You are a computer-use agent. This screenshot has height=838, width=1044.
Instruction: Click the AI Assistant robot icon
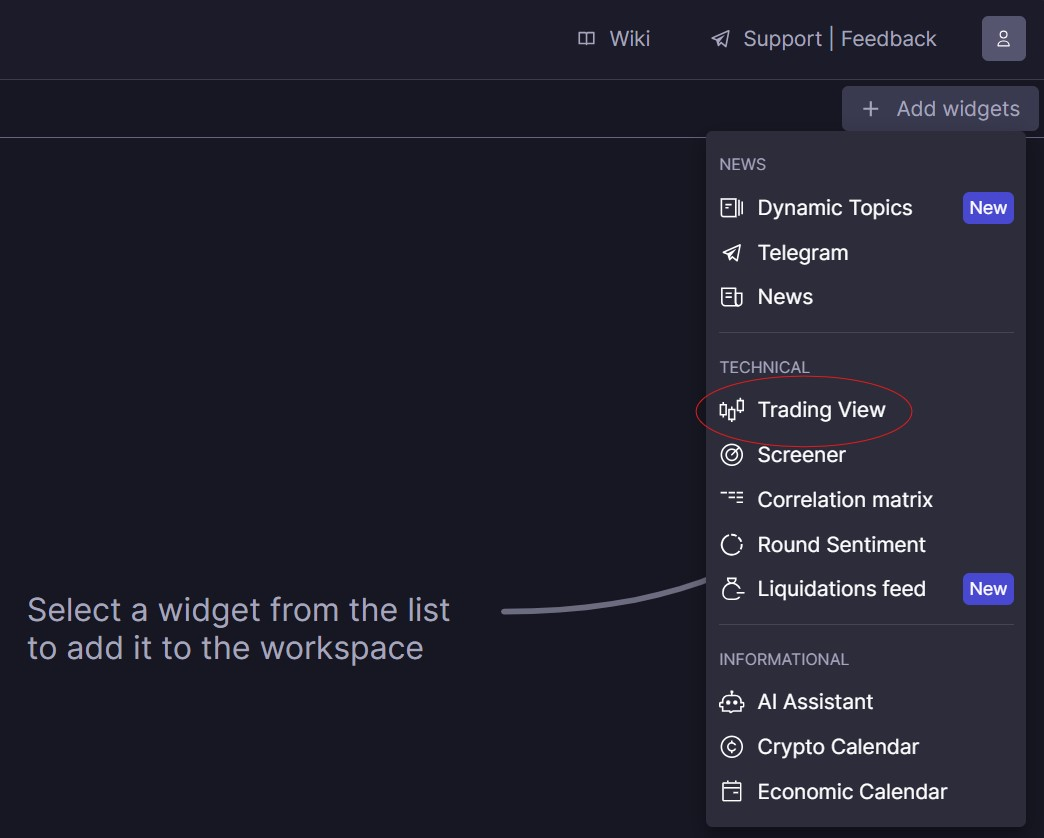[732, 702]
